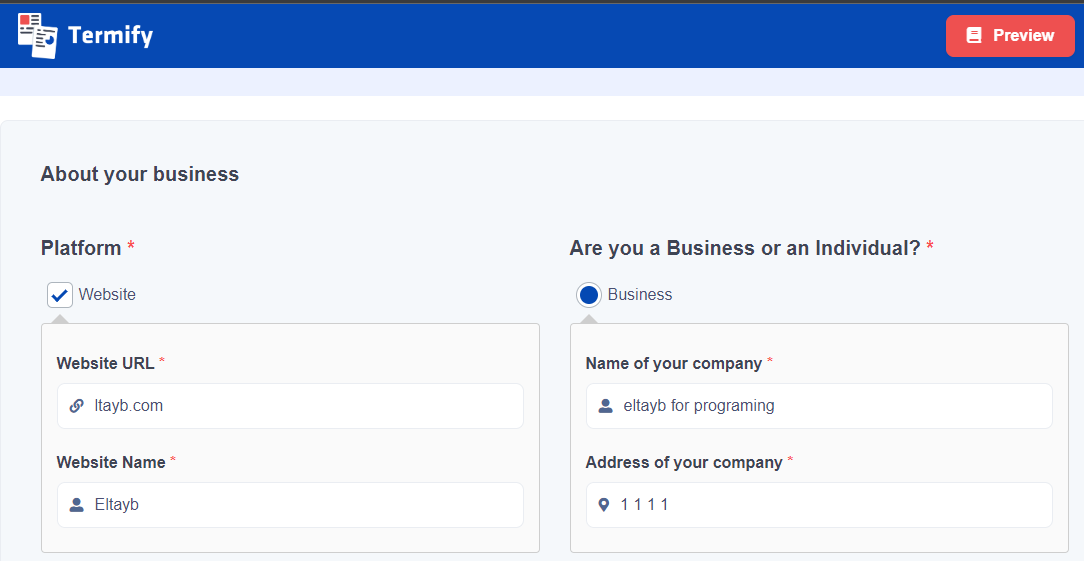Click the location pin icon in address field
1084x561 pixels.
point(604,505)
